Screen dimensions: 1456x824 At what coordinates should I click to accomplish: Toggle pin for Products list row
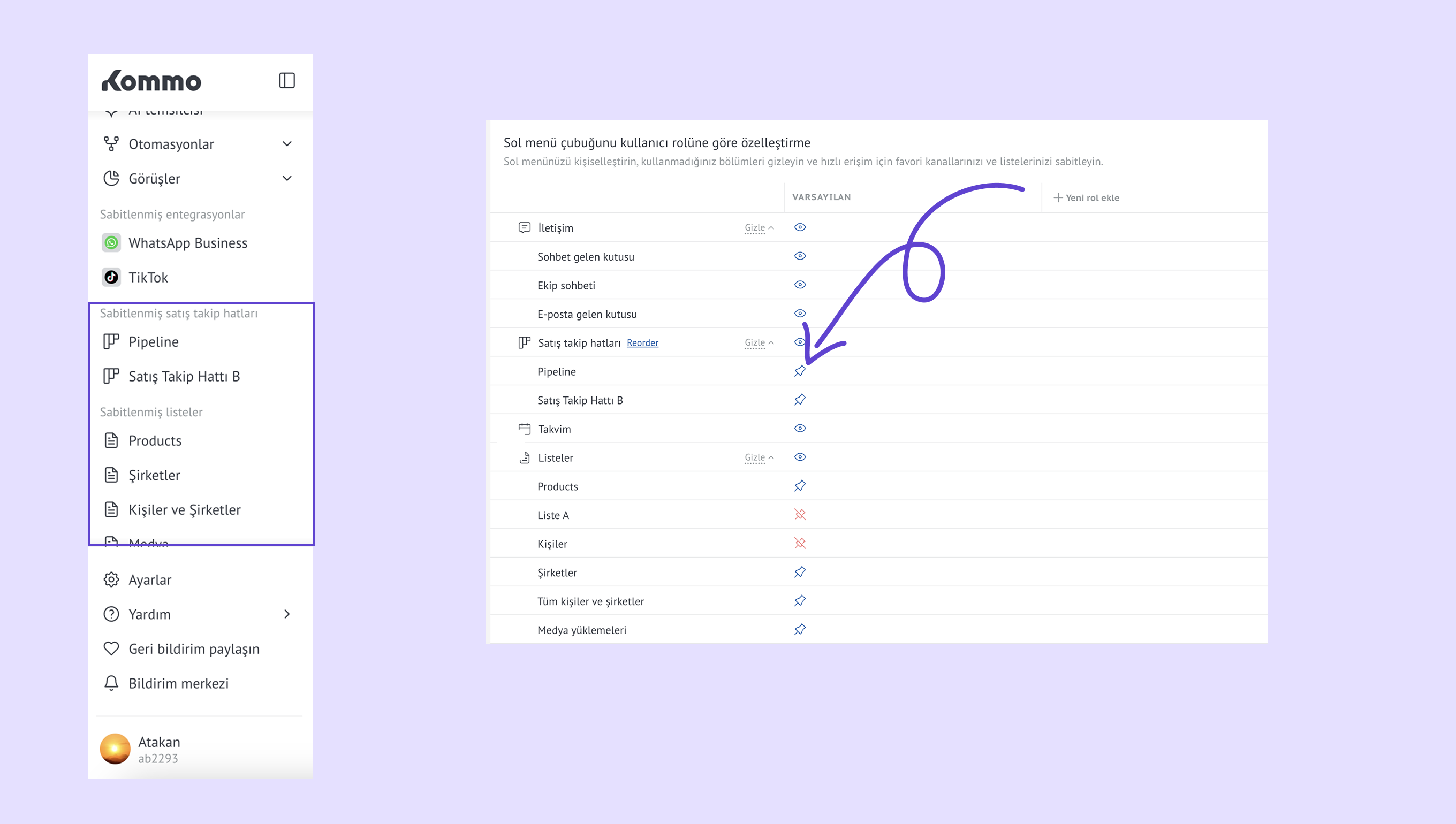coord(799,486)
